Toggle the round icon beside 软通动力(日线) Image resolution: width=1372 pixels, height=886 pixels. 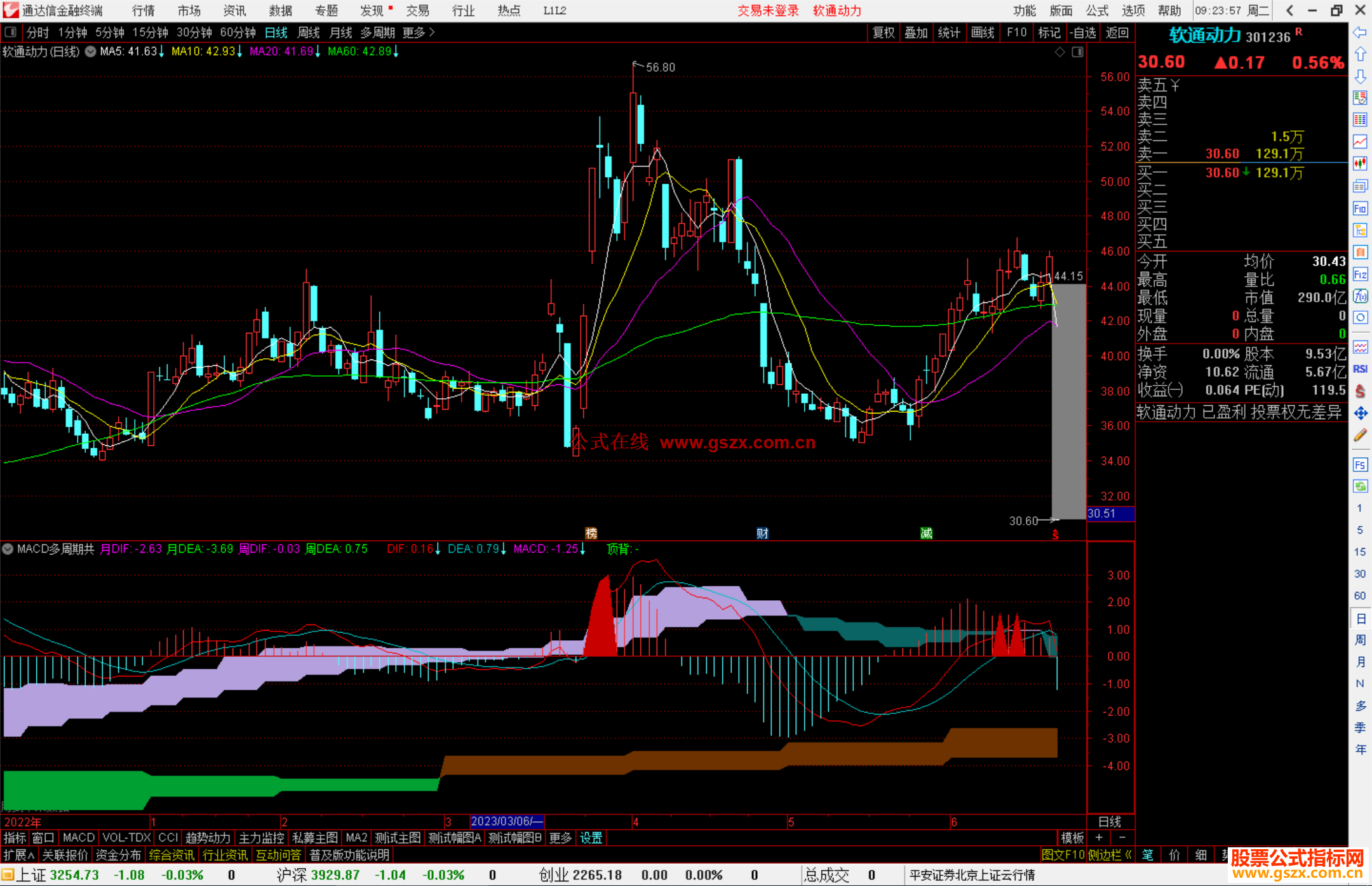coord(90,51)
